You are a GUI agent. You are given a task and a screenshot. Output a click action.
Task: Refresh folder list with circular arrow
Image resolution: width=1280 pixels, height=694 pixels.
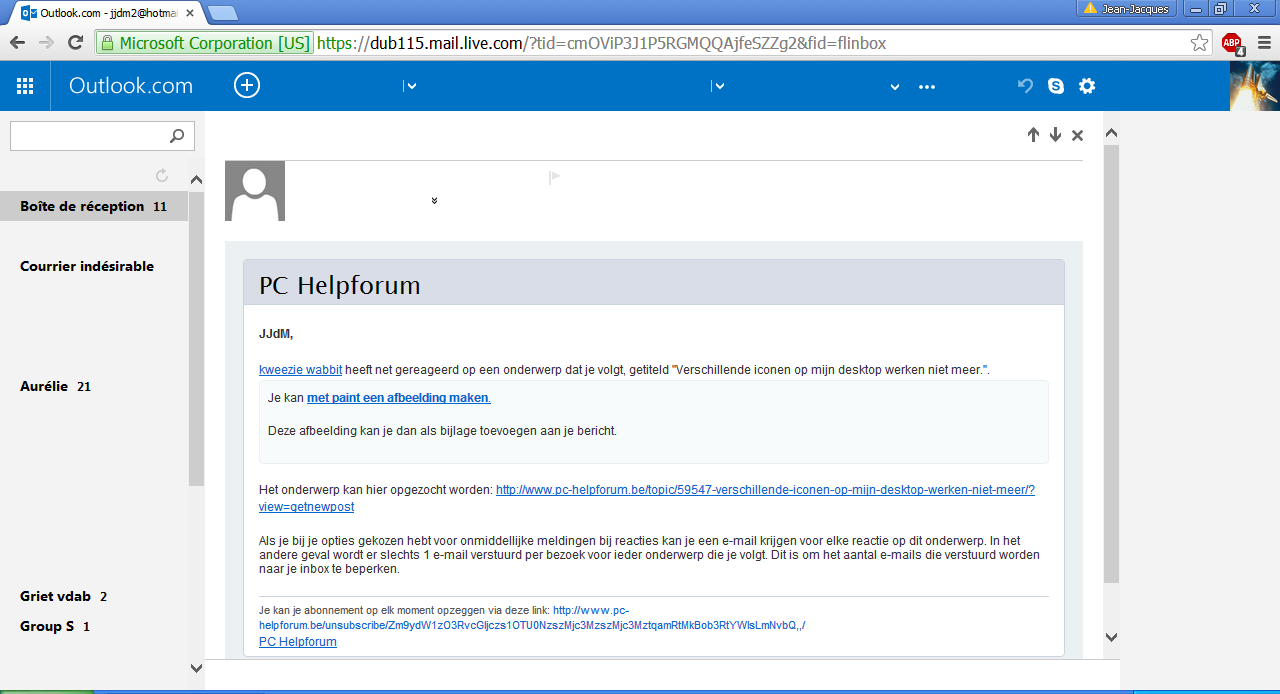click(162, 176)
